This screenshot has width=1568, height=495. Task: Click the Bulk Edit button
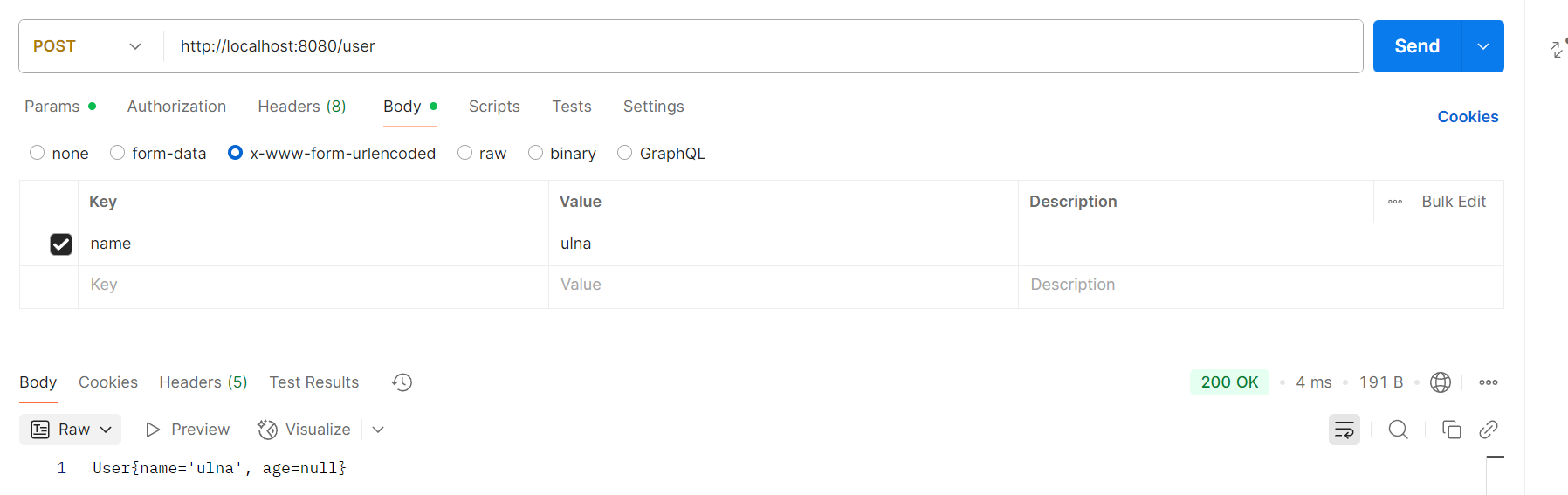coord(1454,202)
